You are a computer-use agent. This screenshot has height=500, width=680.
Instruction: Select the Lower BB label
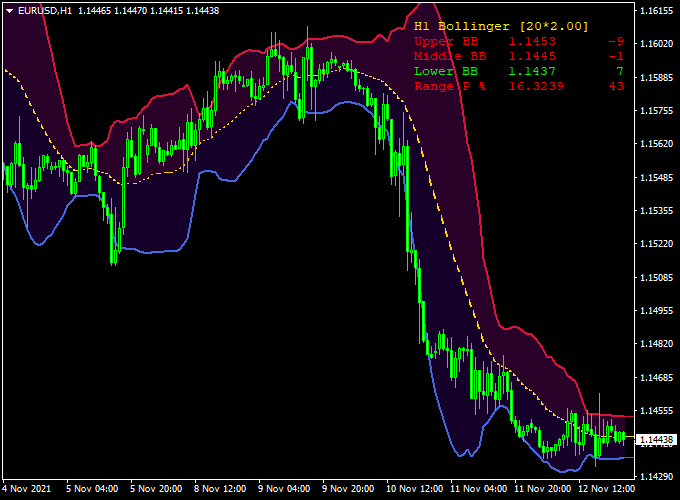[446, 71]
